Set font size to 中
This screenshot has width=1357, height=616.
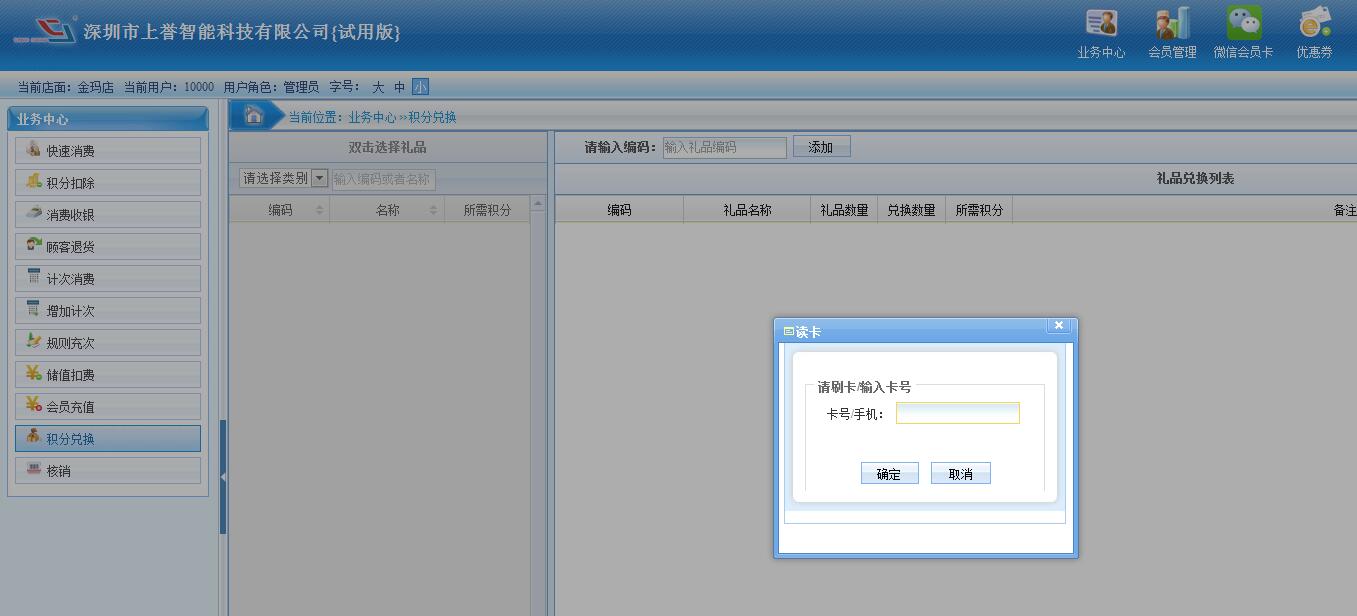pyautogui.click(x=400, y=87)
